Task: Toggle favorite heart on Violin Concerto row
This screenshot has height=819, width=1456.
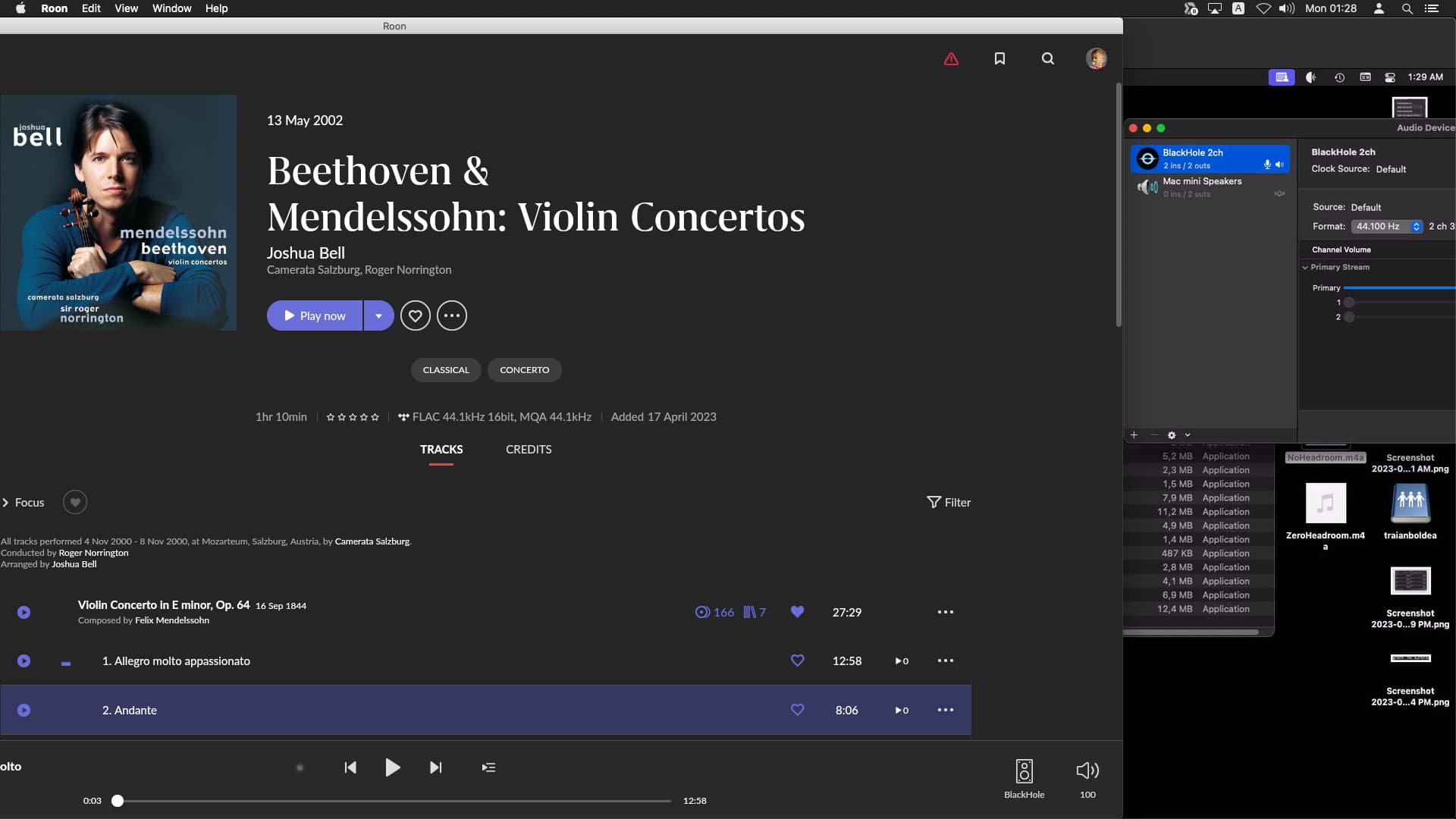Action: click(x=797, y=611)
